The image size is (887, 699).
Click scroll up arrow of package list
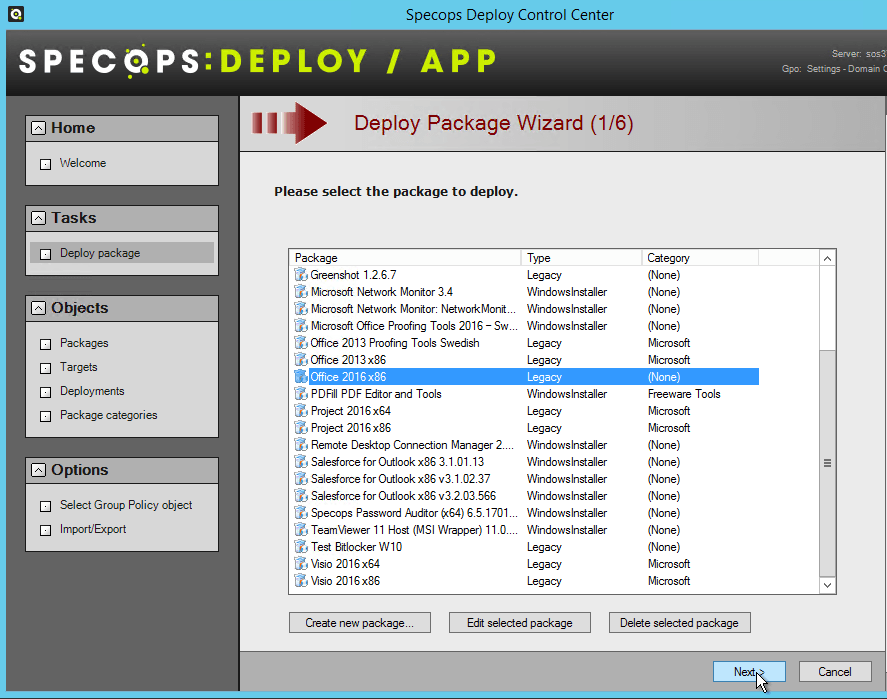pyautogui.click(x=828, y=258)
